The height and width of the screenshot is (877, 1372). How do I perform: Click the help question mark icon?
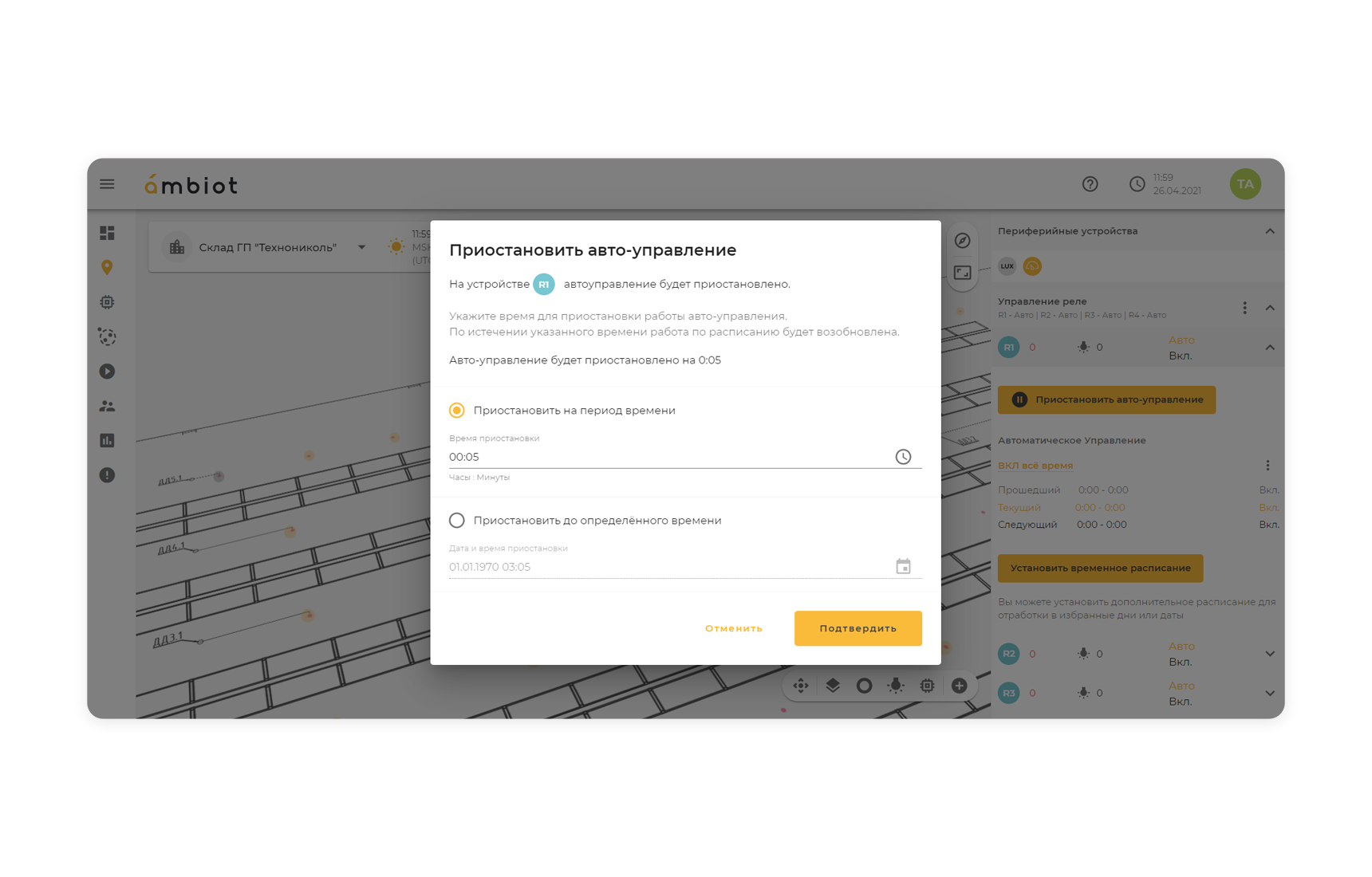click(x=1090, y=184)
